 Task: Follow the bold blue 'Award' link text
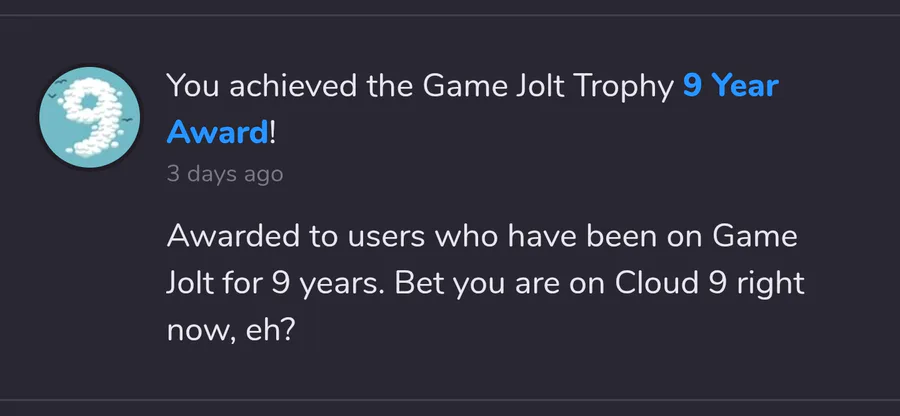217,132
